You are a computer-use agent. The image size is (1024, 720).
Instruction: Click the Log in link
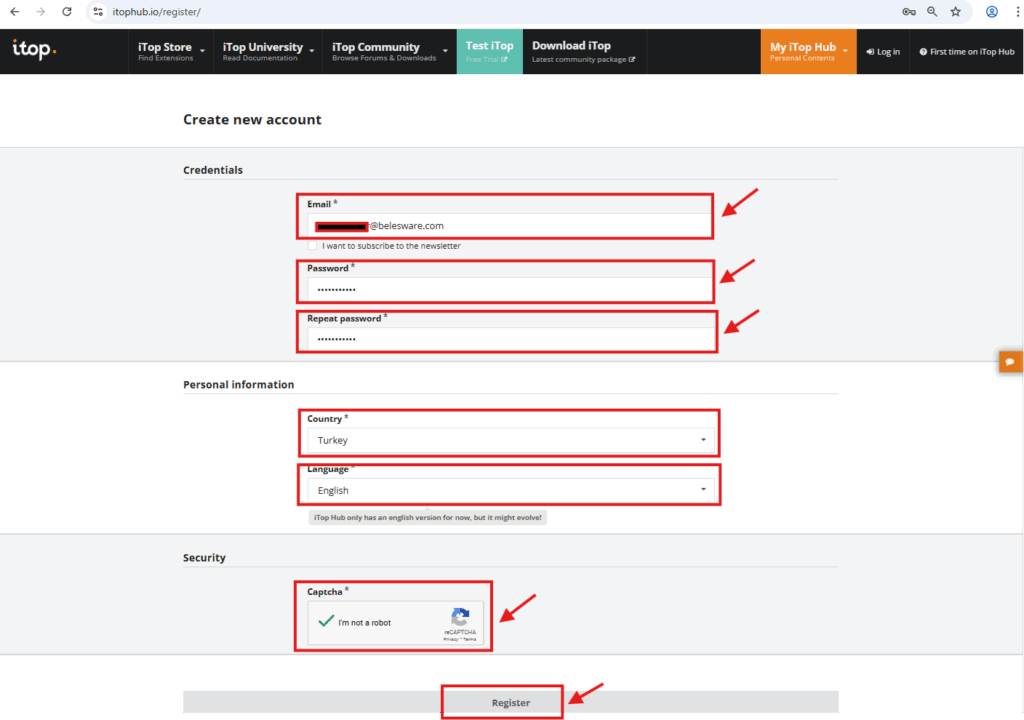(x=883, y=52)
